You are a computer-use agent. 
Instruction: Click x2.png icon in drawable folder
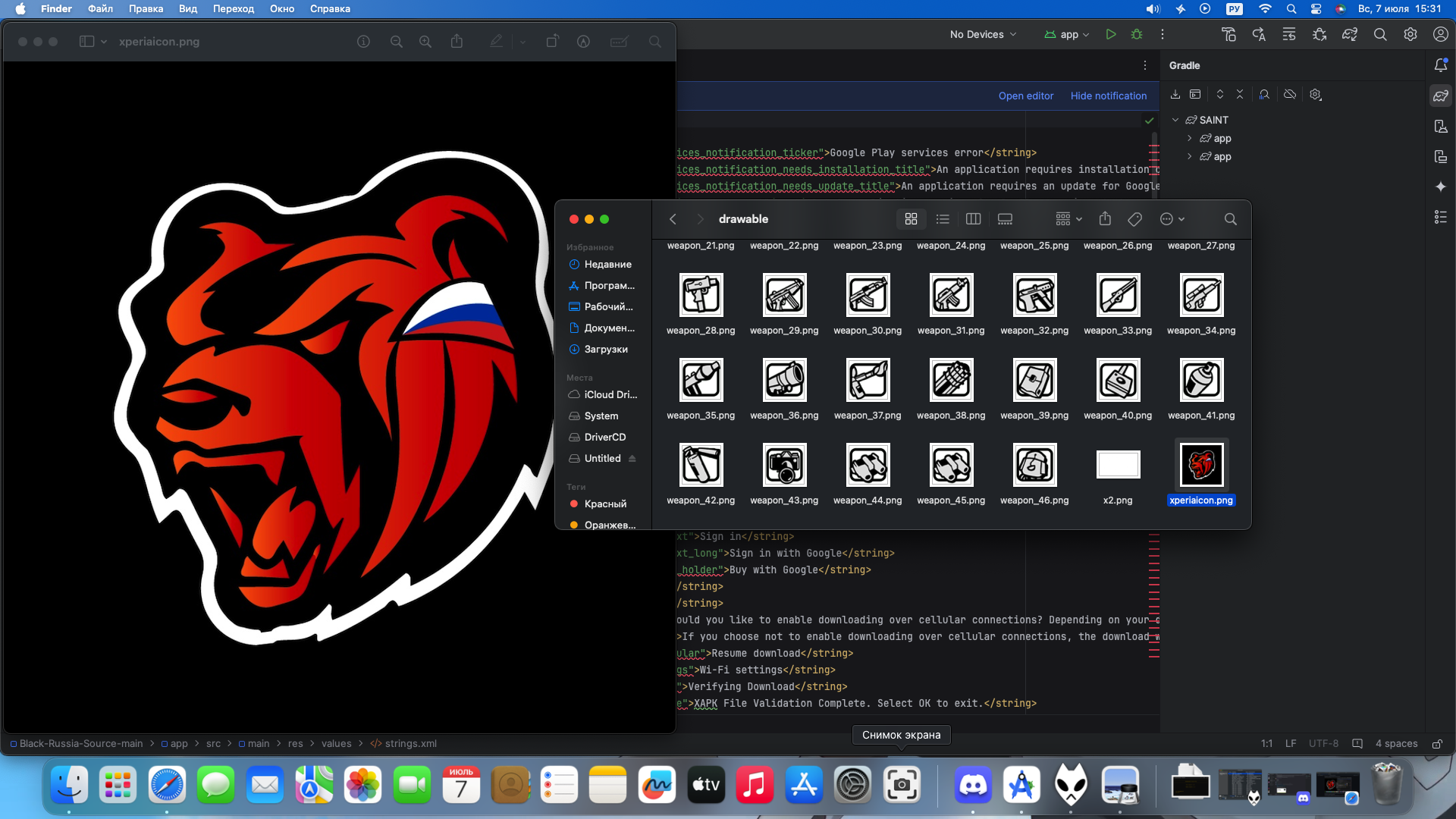pos(1117,464)
